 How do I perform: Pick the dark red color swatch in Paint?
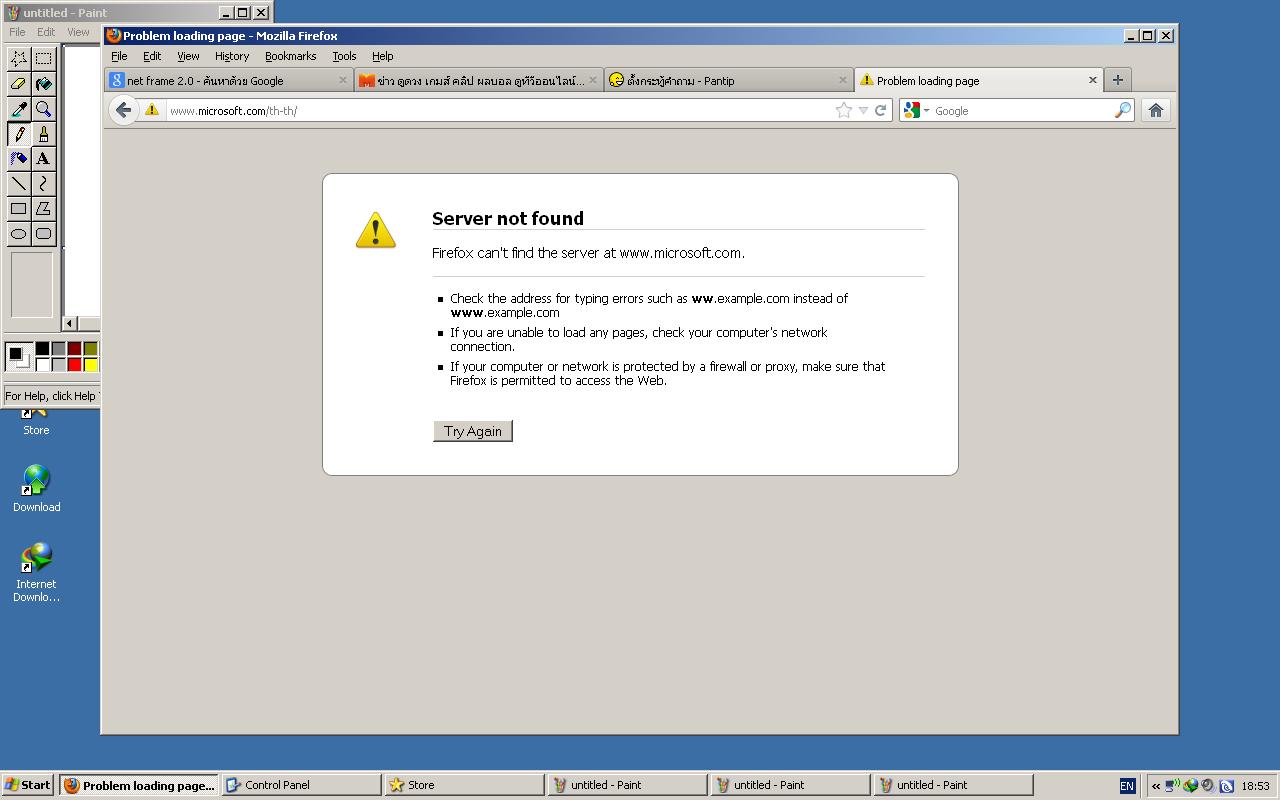click(x=74, y=349)
